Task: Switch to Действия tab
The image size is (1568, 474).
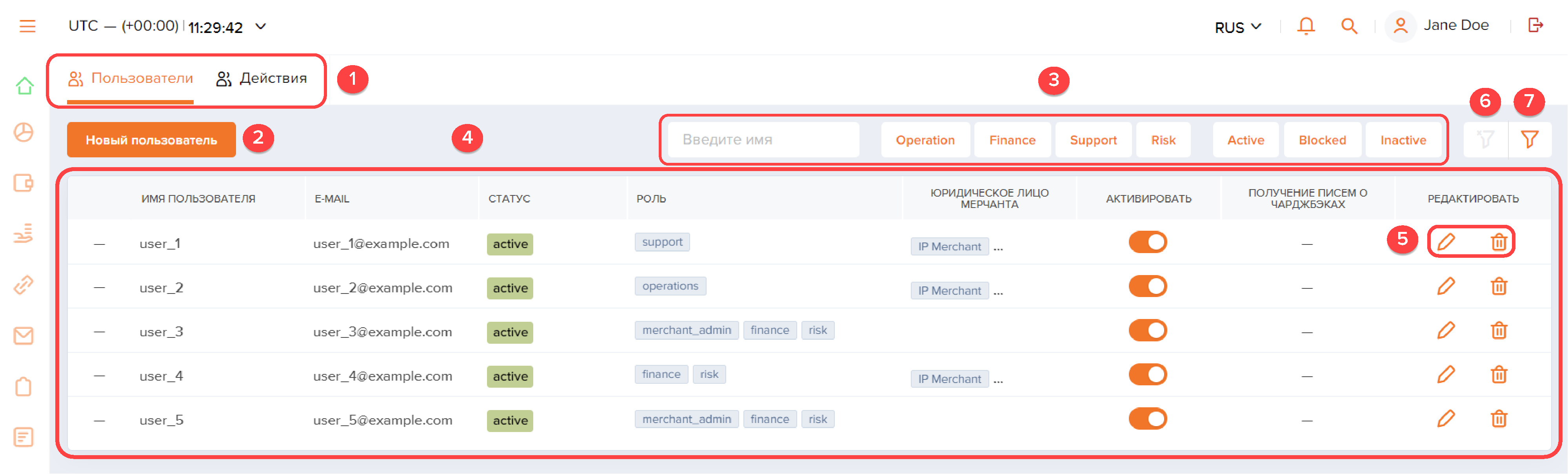Action: (261, 78)
